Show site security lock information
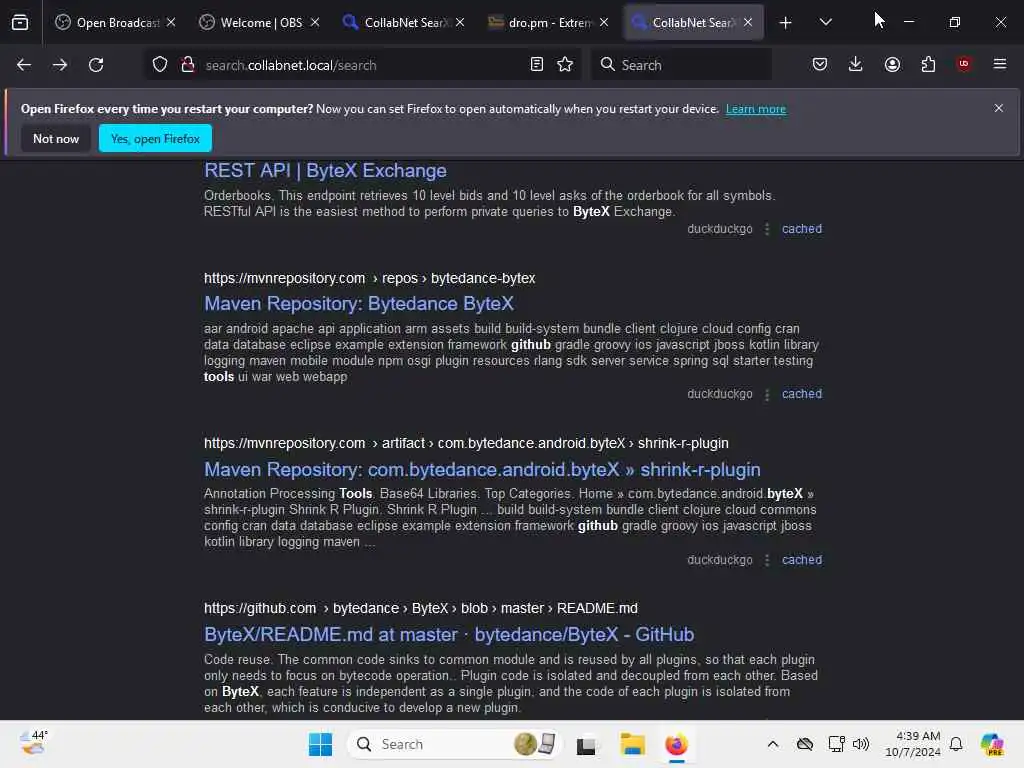Screen dimensions: 1024x768 (187, 65)
